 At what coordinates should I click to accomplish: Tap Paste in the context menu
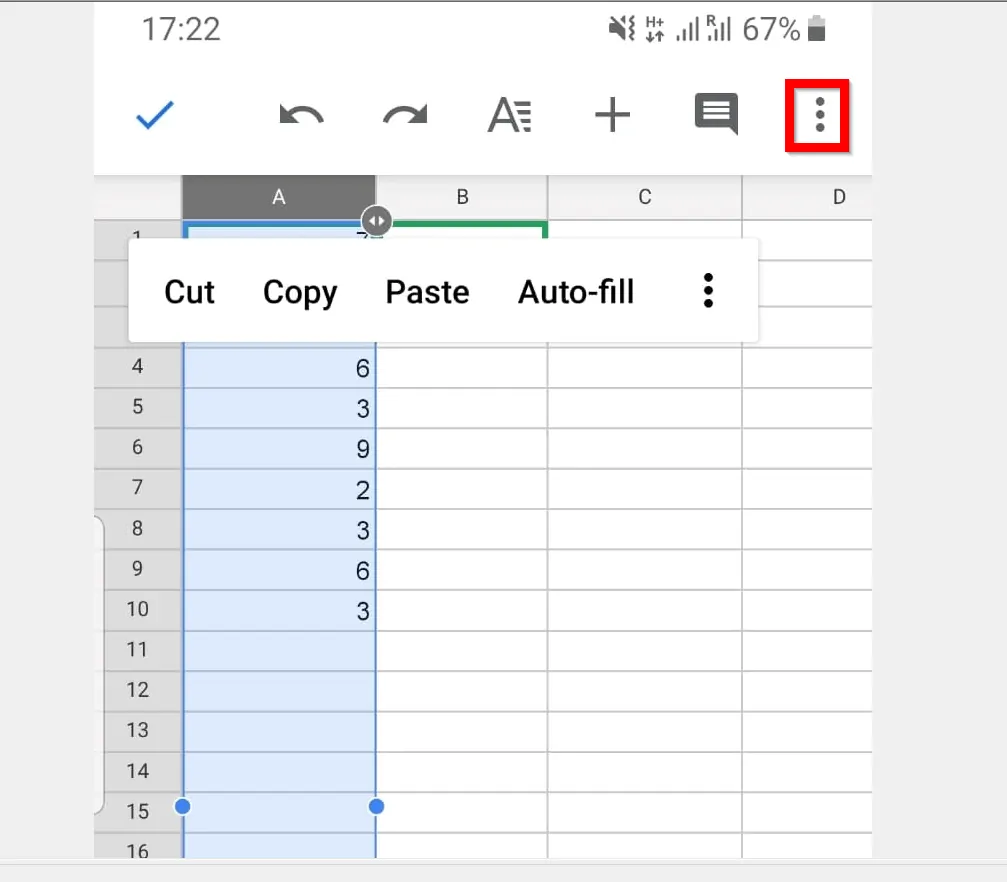[x=427, y=292]
